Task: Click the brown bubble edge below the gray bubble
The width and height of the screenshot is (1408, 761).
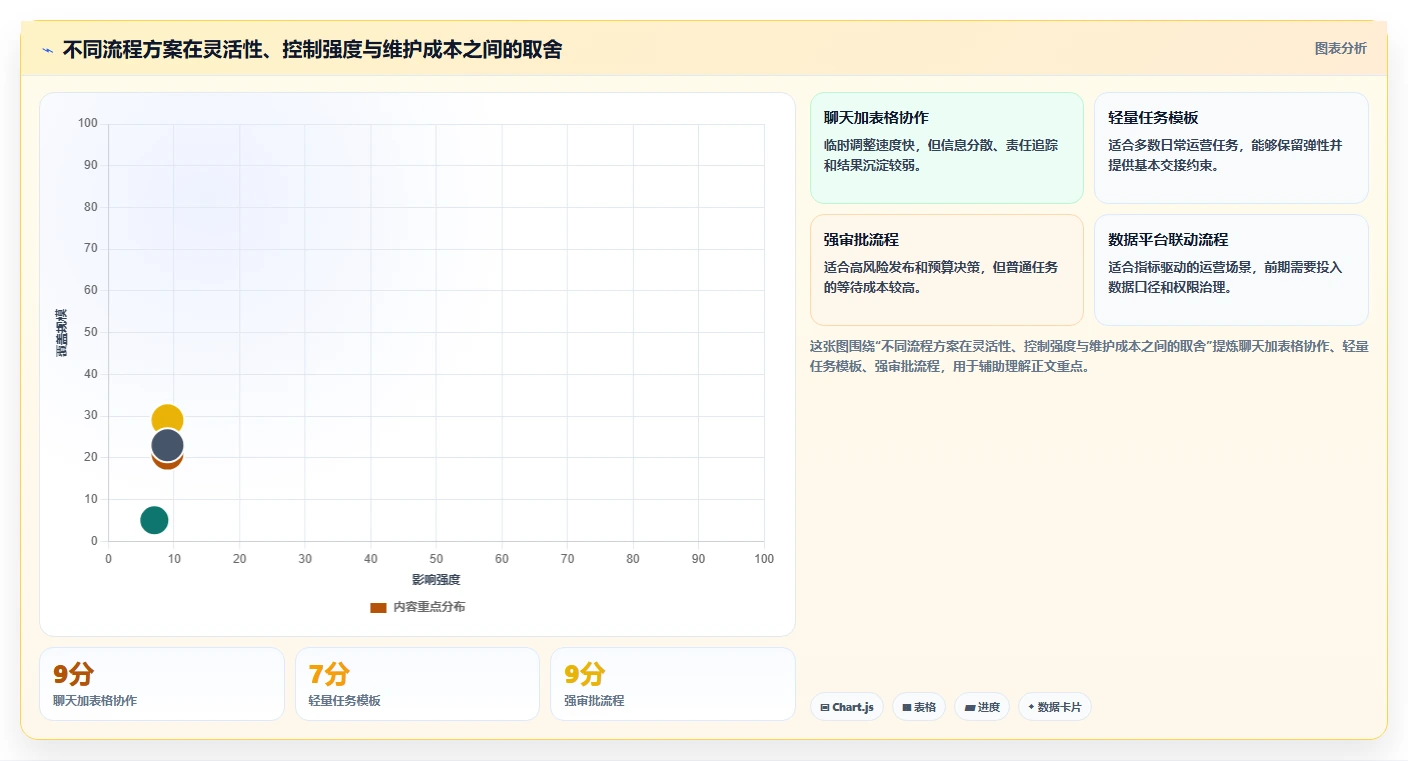Action: 167,464
